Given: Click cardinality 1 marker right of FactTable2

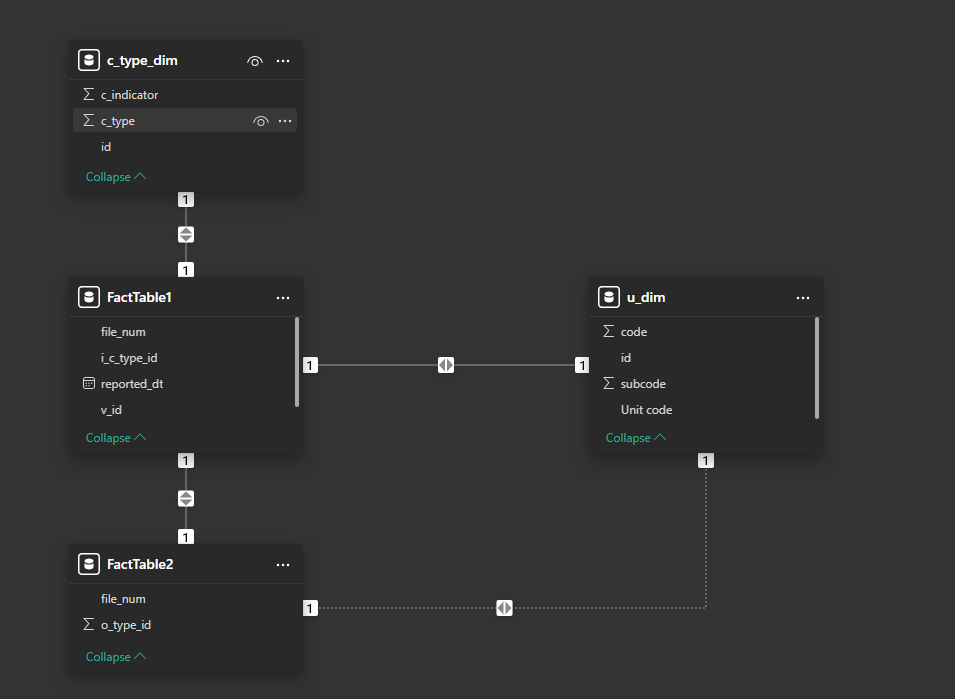Looking at the screenshot, I should [x=310, y=608].
